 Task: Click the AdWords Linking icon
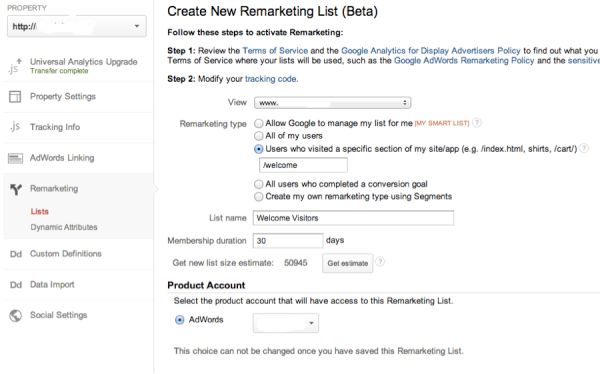tap(15, 158)
